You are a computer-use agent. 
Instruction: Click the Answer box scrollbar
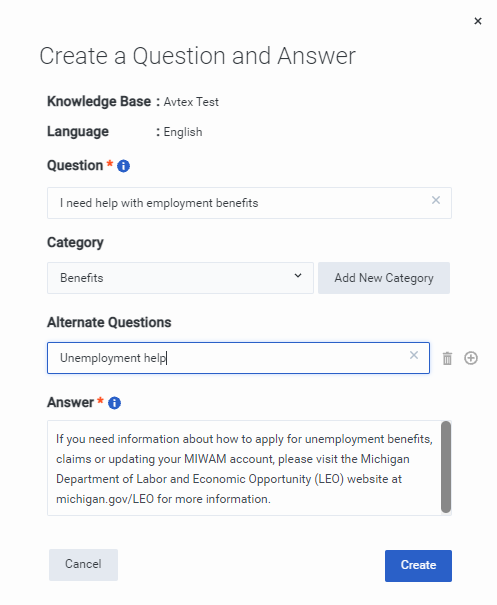pyautogui.click(x=446, y=467)
